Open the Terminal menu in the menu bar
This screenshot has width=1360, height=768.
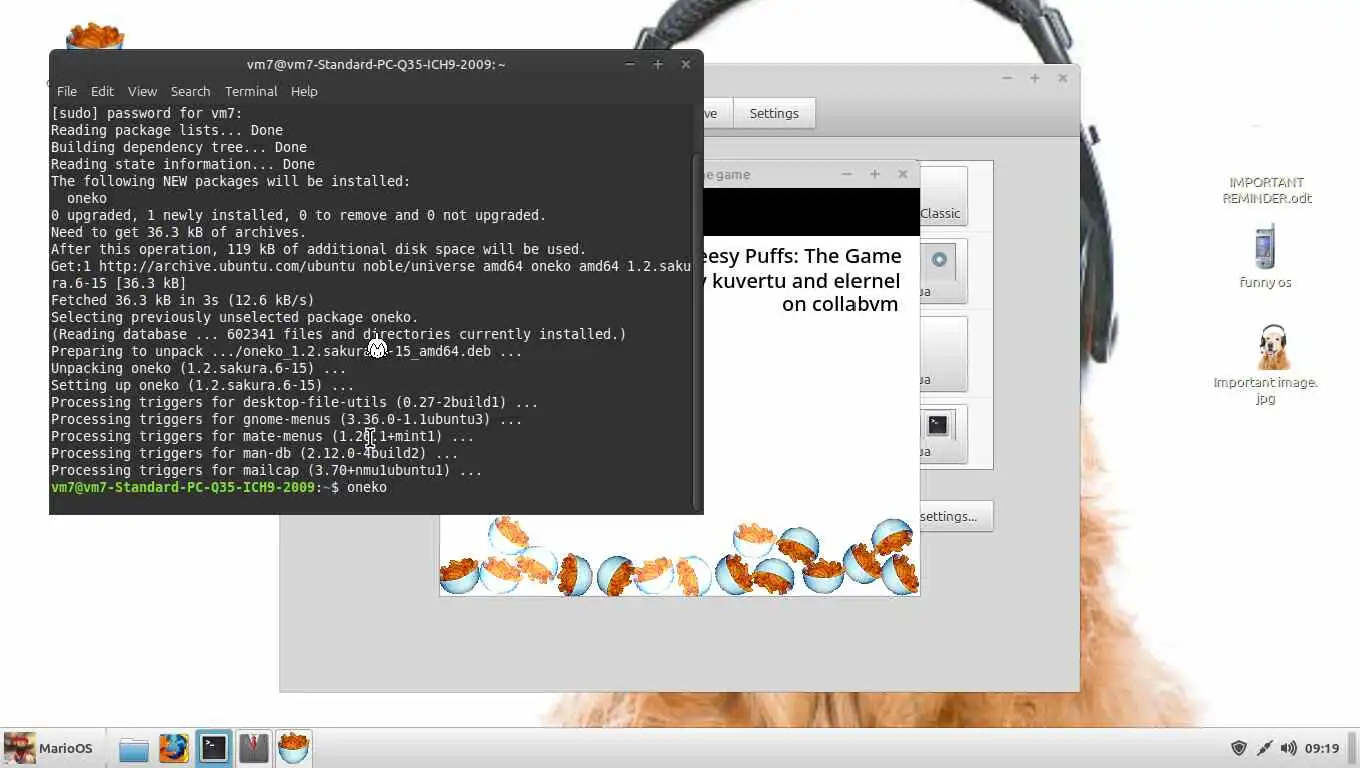click(x=251, y=91)
